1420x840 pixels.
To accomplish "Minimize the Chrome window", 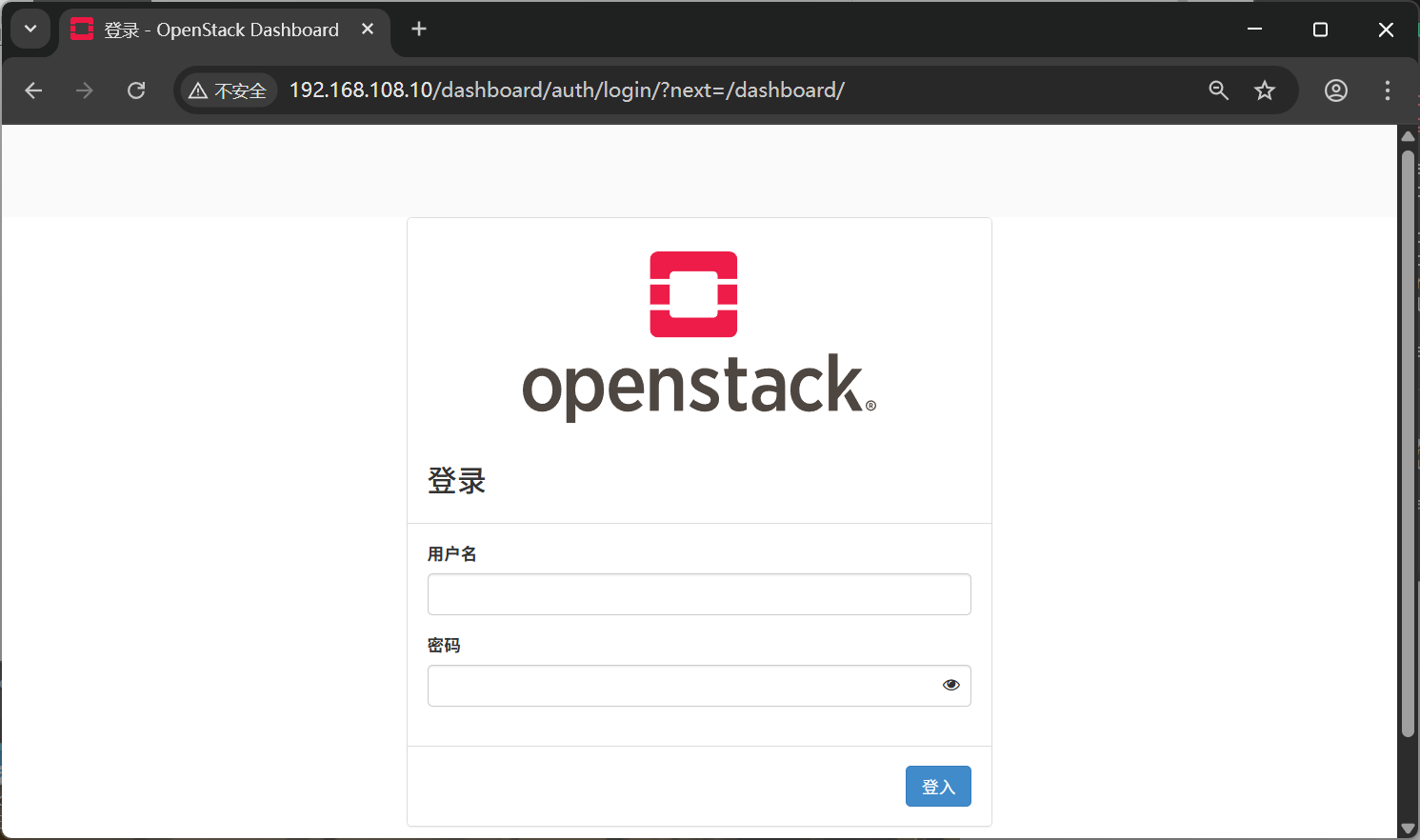I will tap(1255, 30).
